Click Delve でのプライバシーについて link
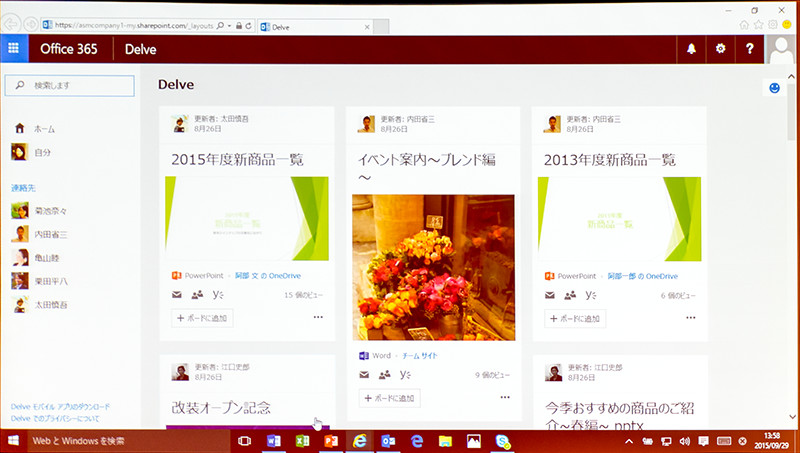This screenshot has width=800, height=453. 55,418
